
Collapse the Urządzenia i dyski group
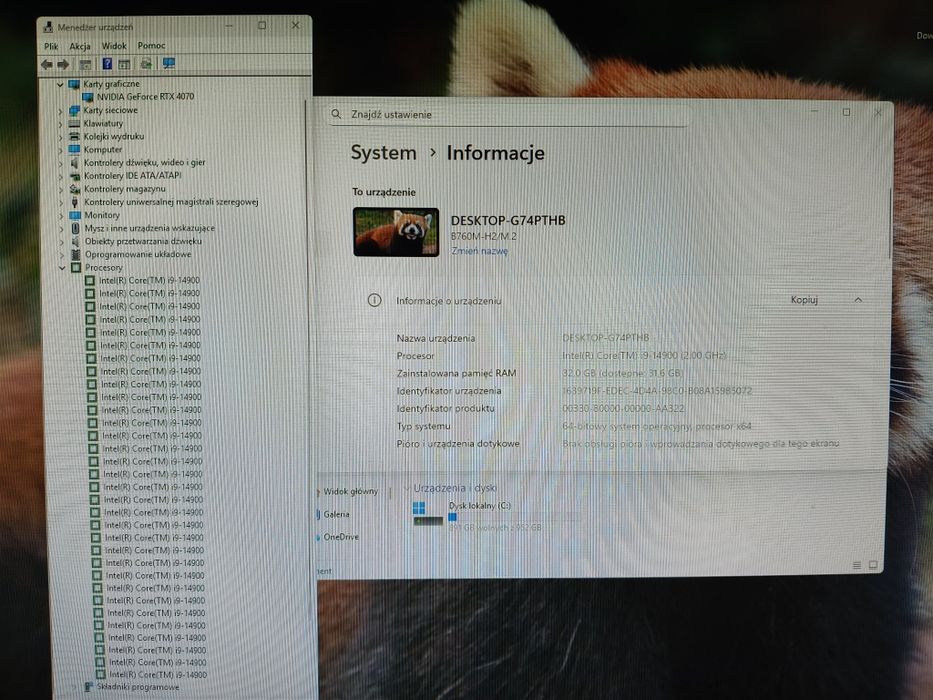[x=407, y=488]
